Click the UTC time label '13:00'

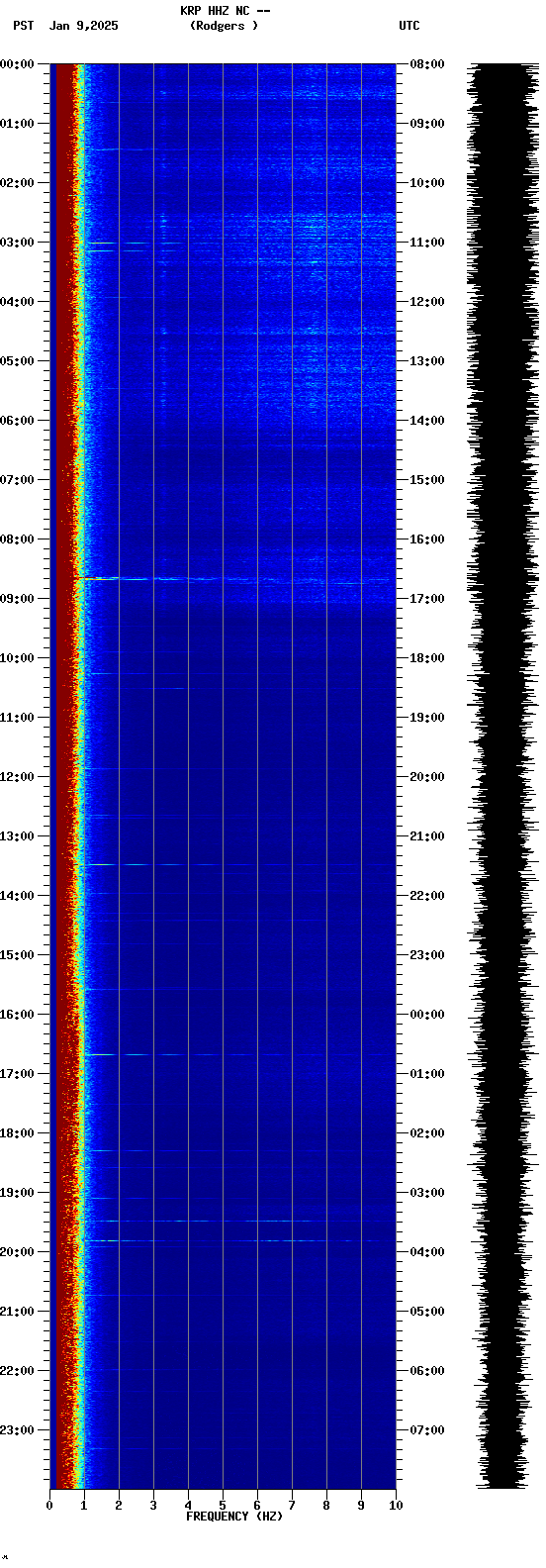pos(427,361)
